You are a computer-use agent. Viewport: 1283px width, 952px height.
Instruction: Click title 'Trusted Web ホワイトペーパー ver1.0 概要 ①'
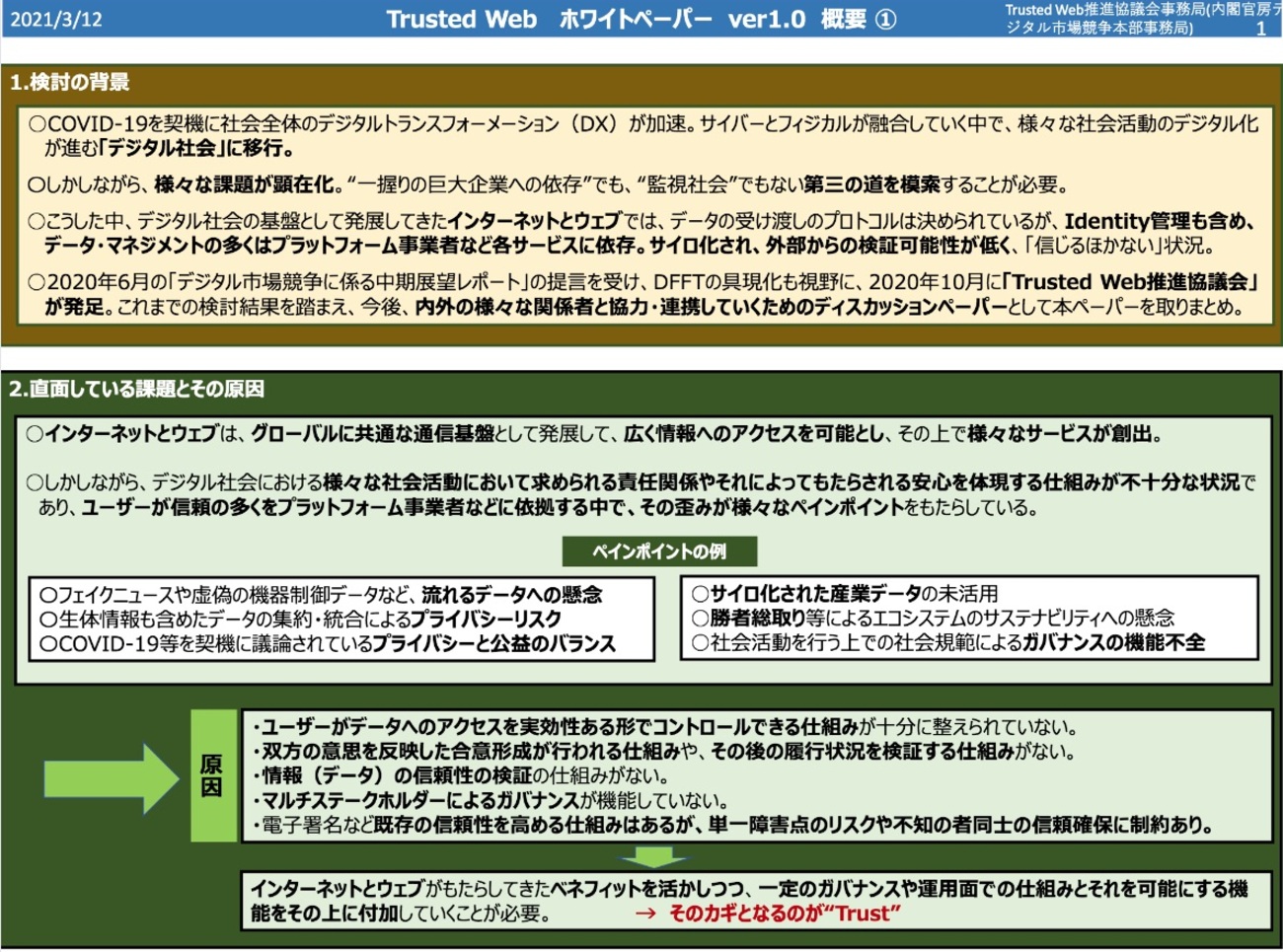click(641, 20)
